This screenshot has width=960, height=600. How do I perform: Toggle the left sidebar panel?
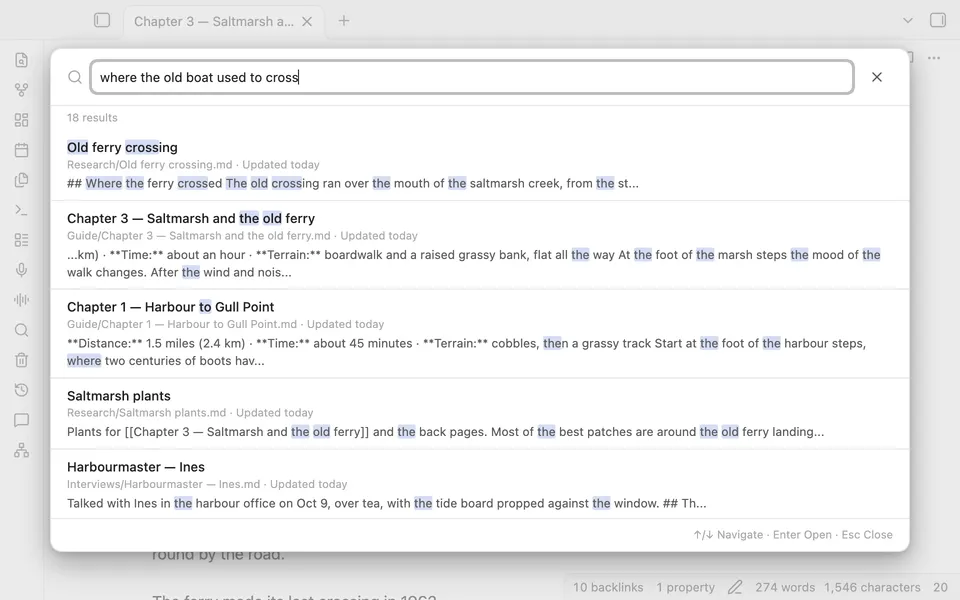point(102,21)
